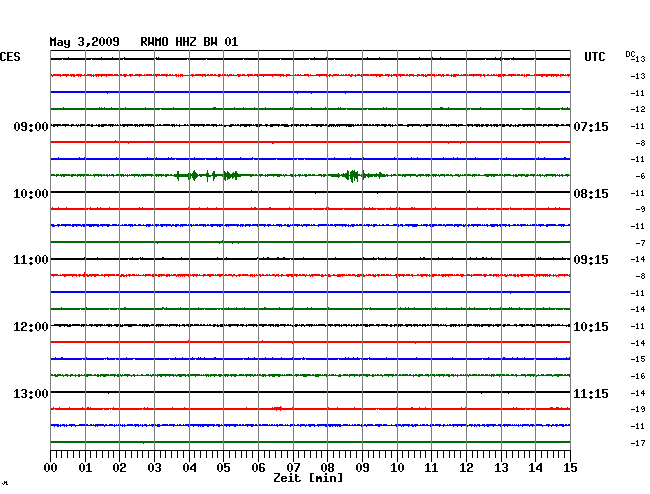Click minute tick label "00"

pyautogui.click(x=51, y=468)
